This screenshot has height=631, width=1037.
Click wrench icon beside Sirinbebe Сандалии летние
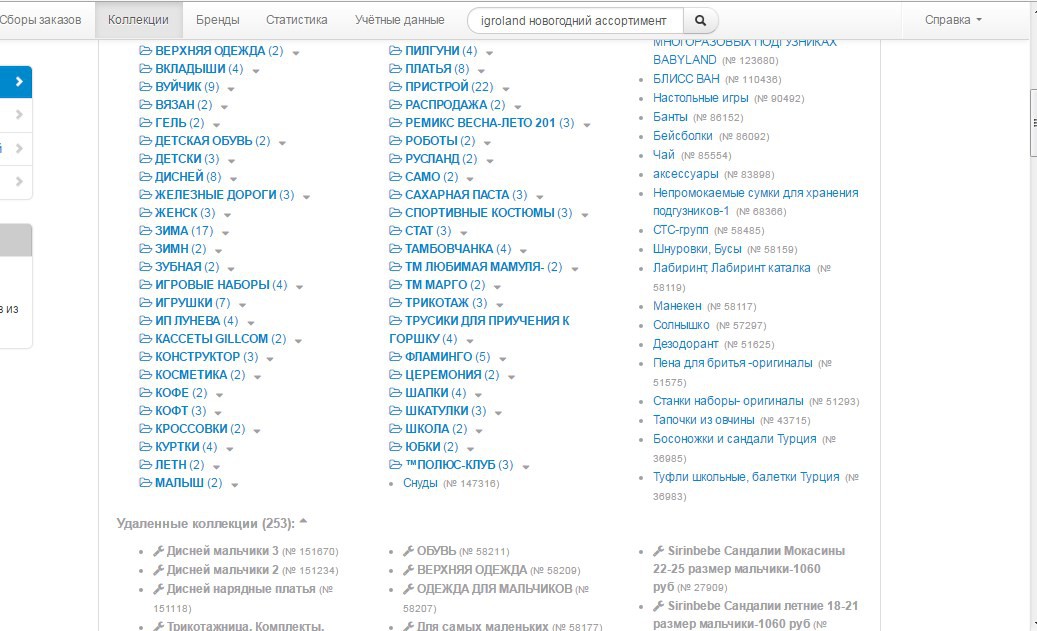[659, 606]
